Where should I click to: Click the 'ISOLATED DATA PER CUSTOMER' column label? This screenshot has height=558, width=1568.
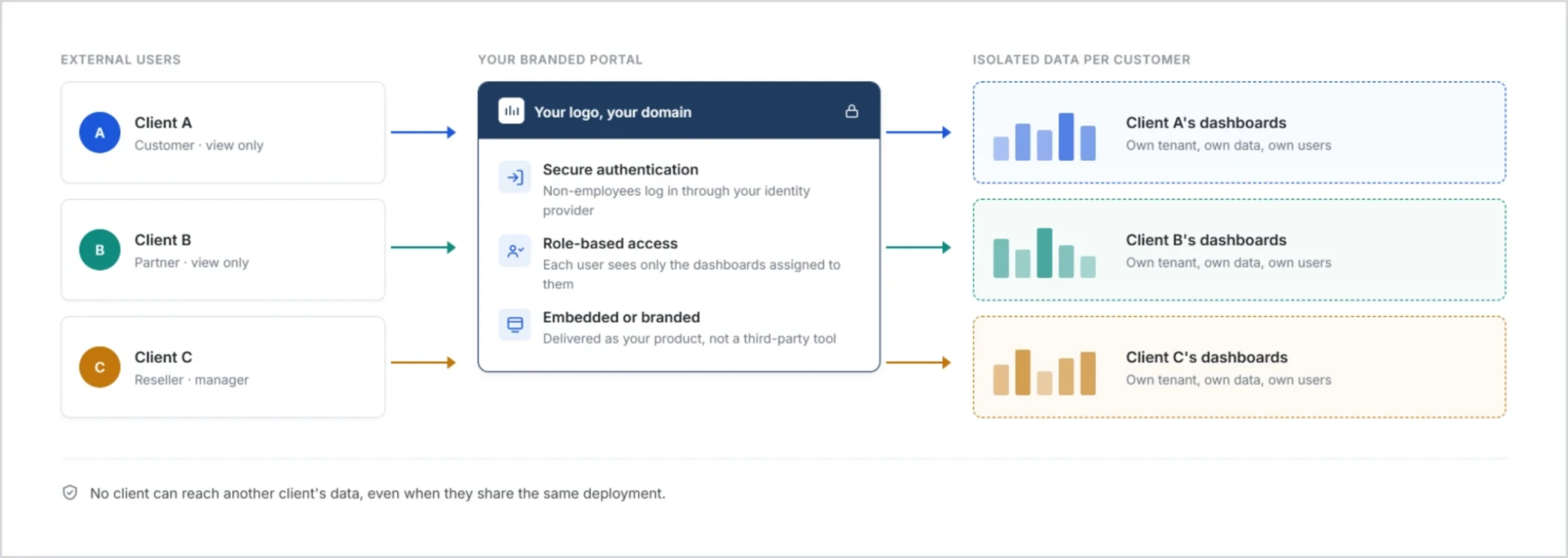[x=1081, y=60]
